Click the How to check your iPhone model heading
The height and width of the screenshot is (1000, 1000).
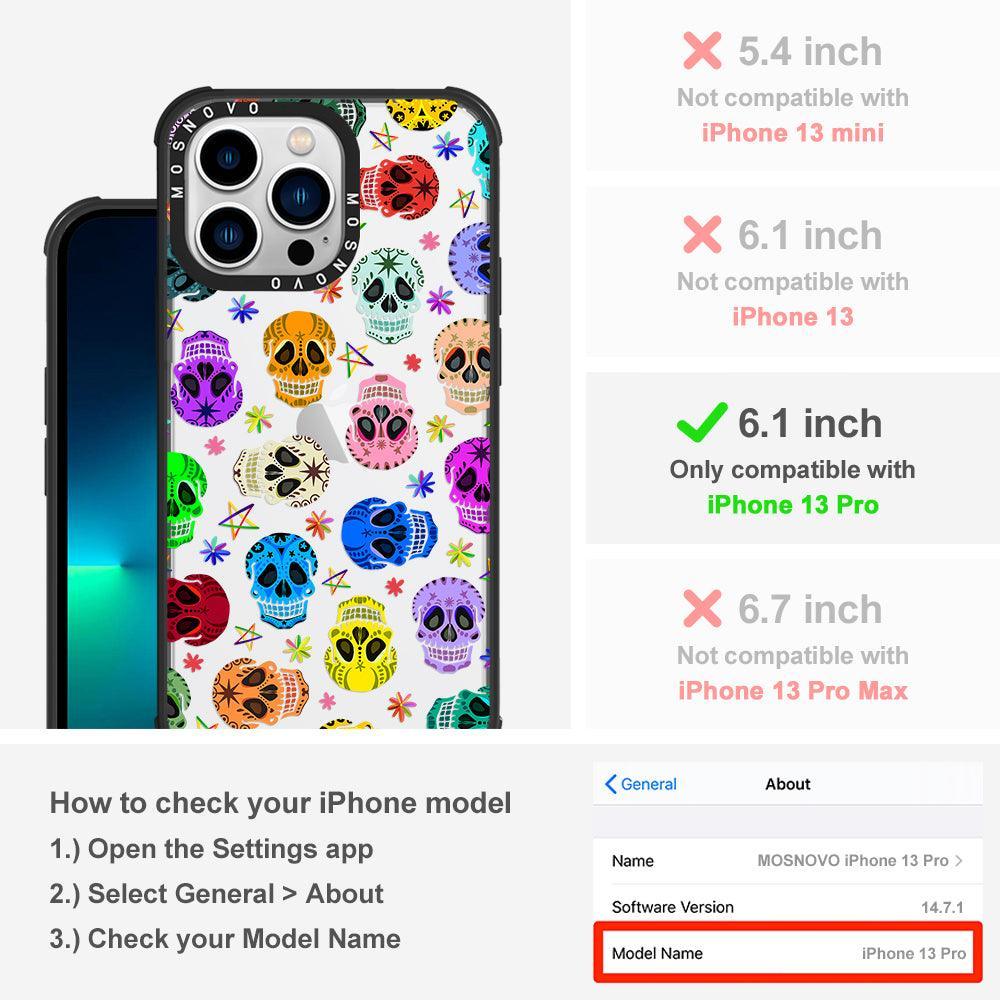pyautogui.click(x=281, y=802)
